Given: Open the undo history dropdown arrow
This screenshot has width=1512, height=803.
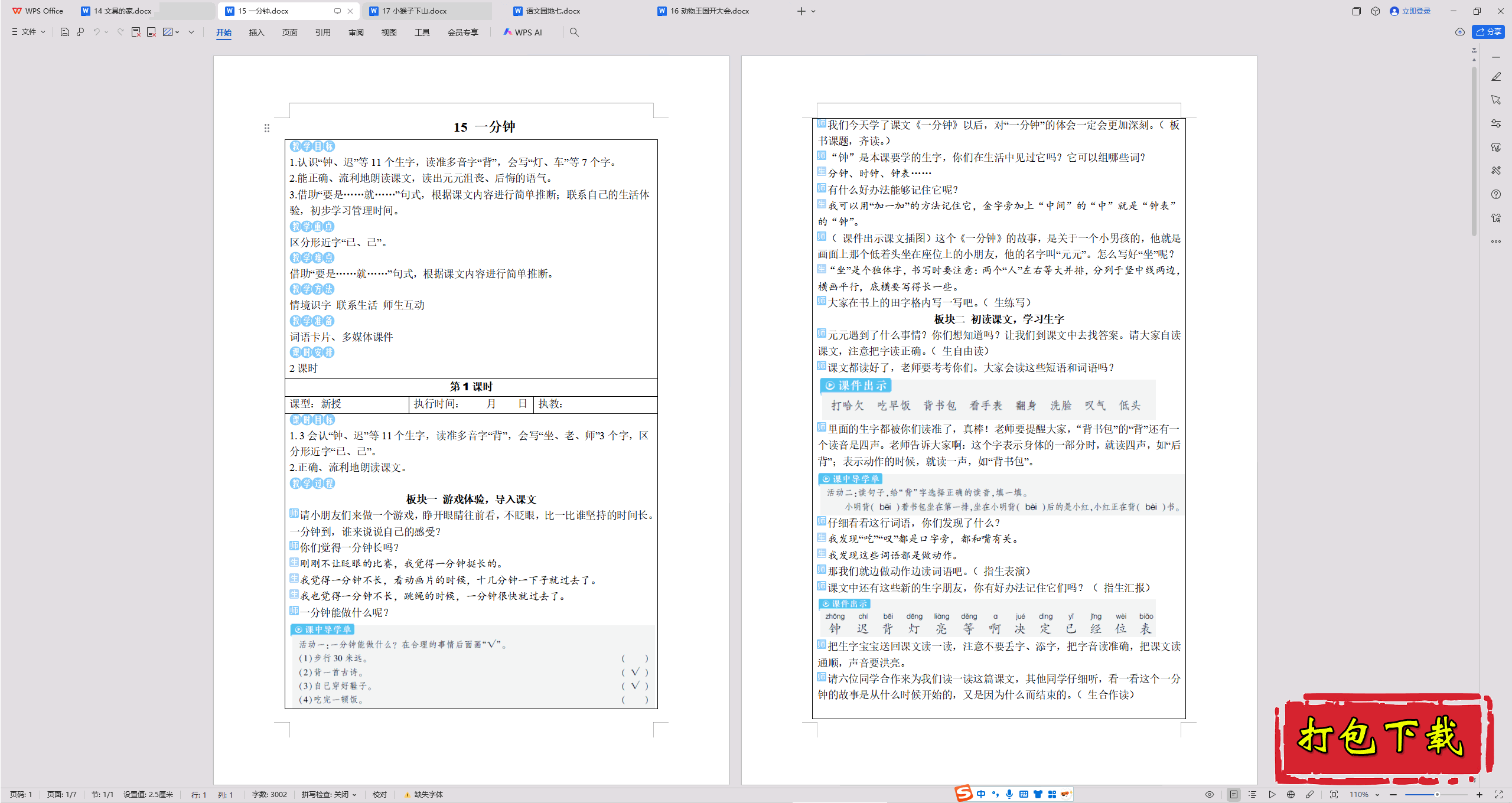Looking at the screenshot, I should point(106,32).
